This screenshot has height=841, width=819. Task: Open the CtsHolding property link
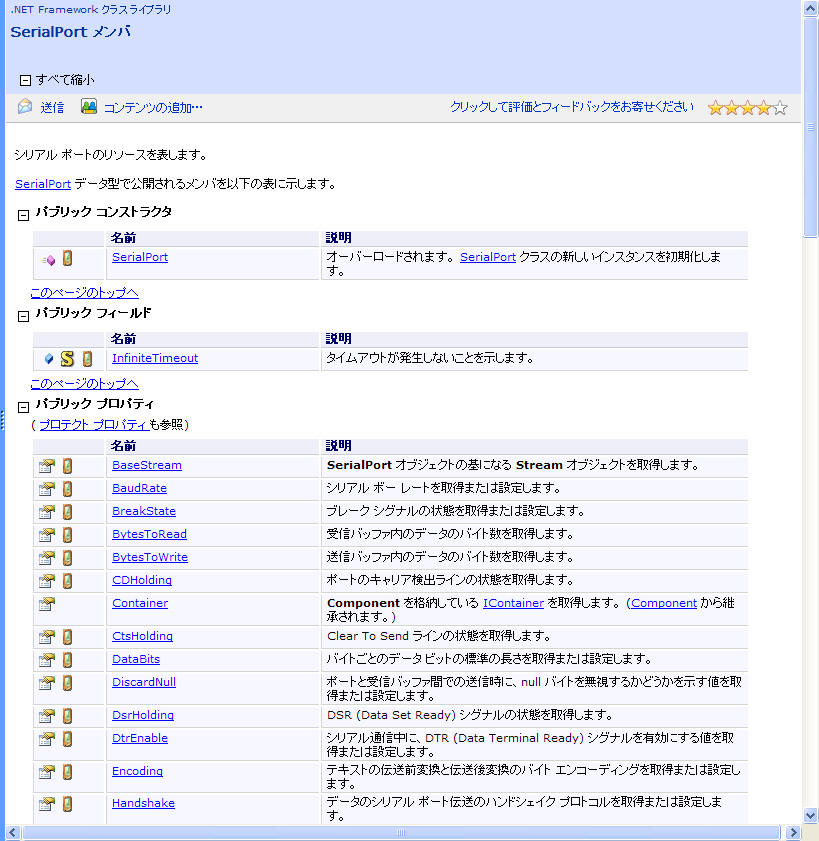click(143, 636)
